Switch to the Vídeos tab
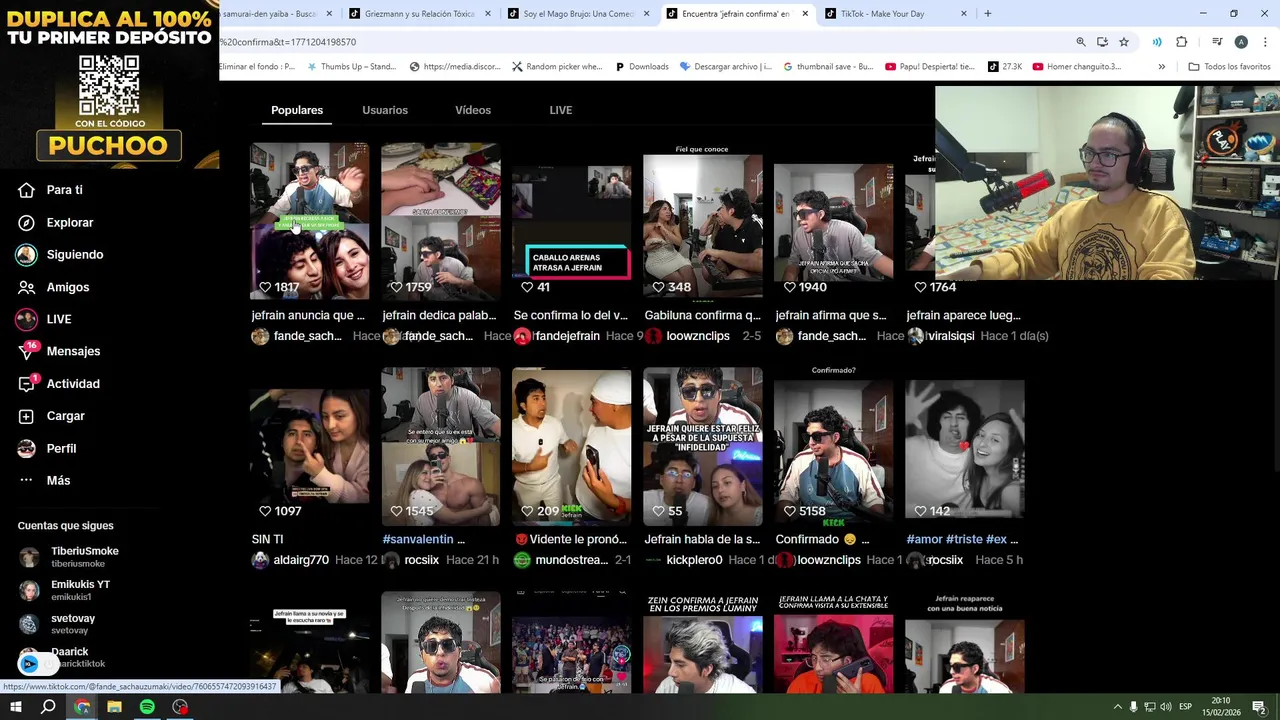Screen dimensions: 1280x720 pyautogui.click(x=473, y=110)
